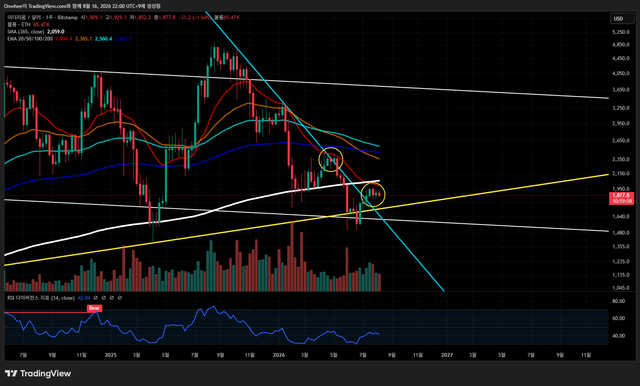Click the TradingView logo at the bottom
The image size is (640, 386).
38,373
